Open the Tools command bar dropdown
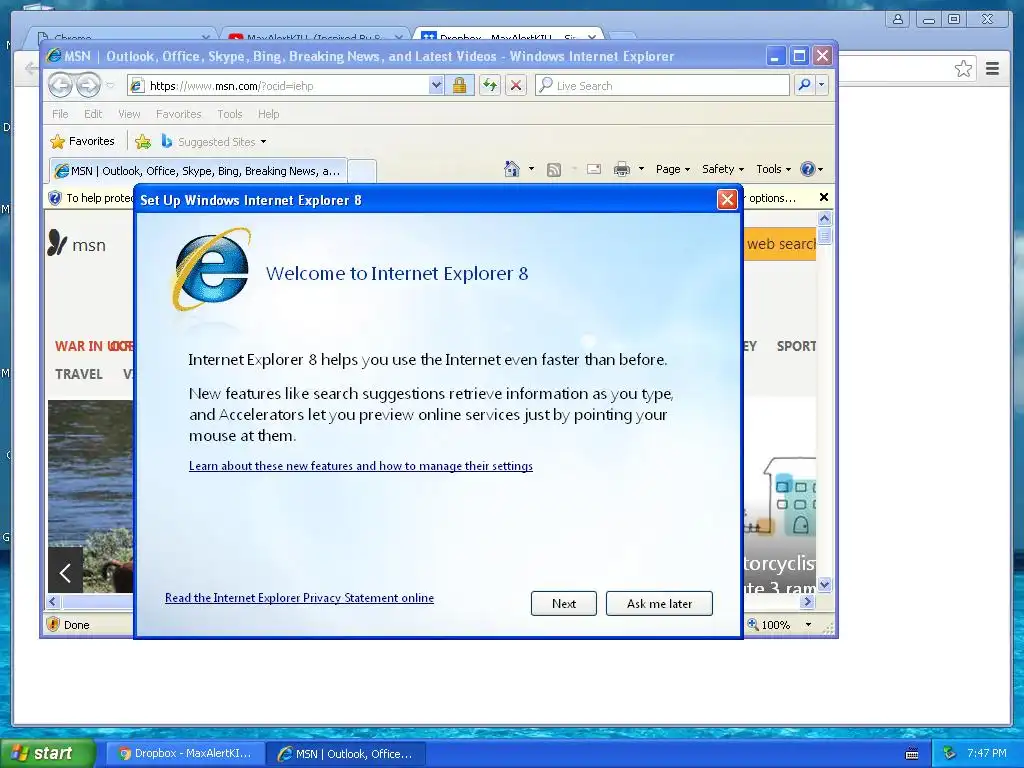 click(774, 169)
